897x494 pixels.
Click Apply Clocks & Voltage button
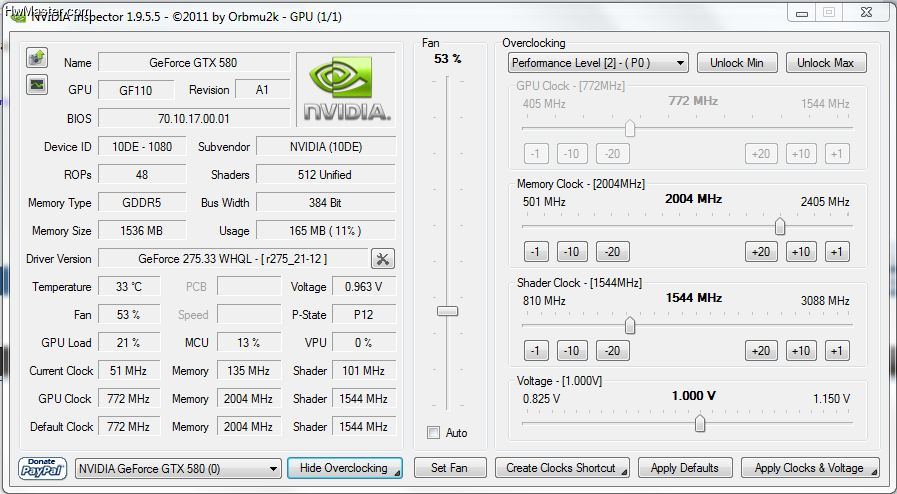tap(810, 468)
